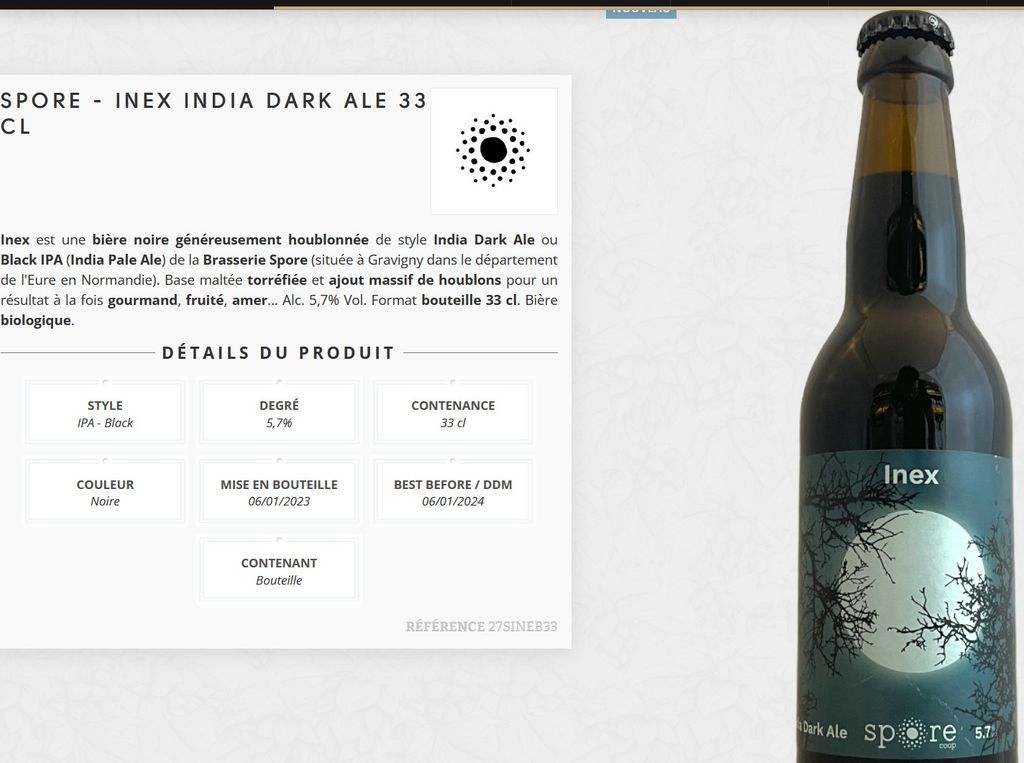Click the India Dark Ale bold text
This screenshot has height=763, width=1024.
[484, 239]
